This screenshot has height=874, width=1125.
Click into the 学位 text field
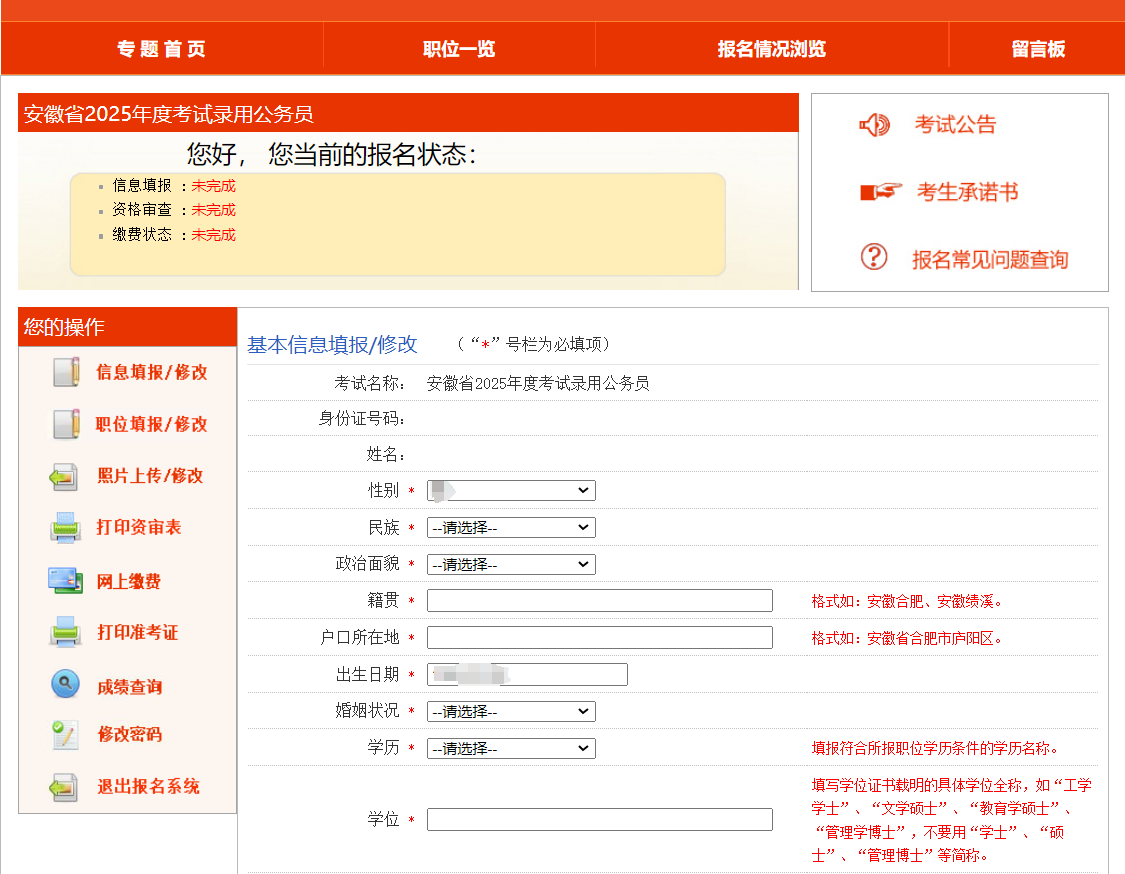[x=600, y=819]
